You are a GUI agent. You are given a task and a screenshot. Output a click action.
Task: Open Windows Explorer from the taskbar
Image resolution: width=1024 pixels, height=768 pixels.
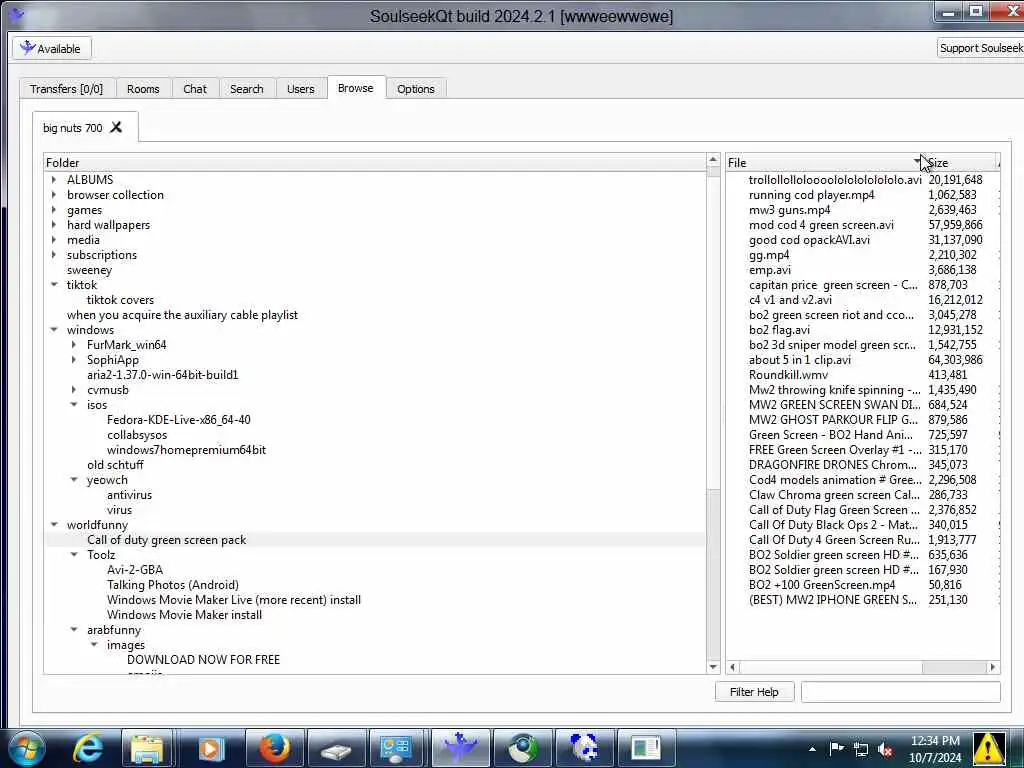pyautogui.click(x=147, y=748)
